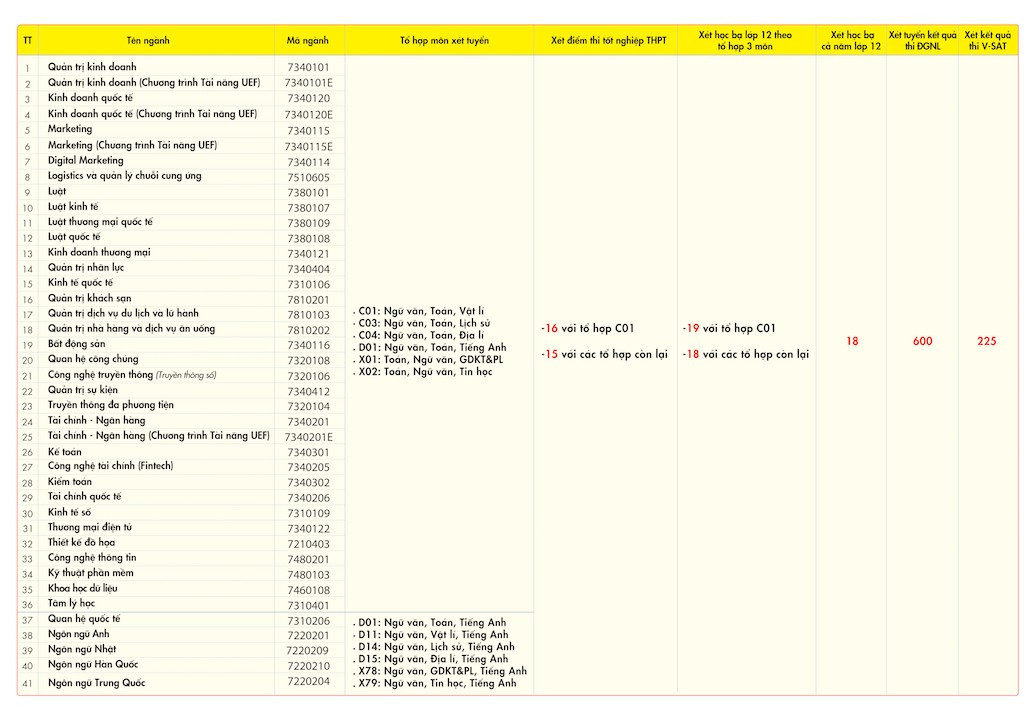Select the "Mã ngành" header cell
The image size is (1034, 720).
pos(308,40)
